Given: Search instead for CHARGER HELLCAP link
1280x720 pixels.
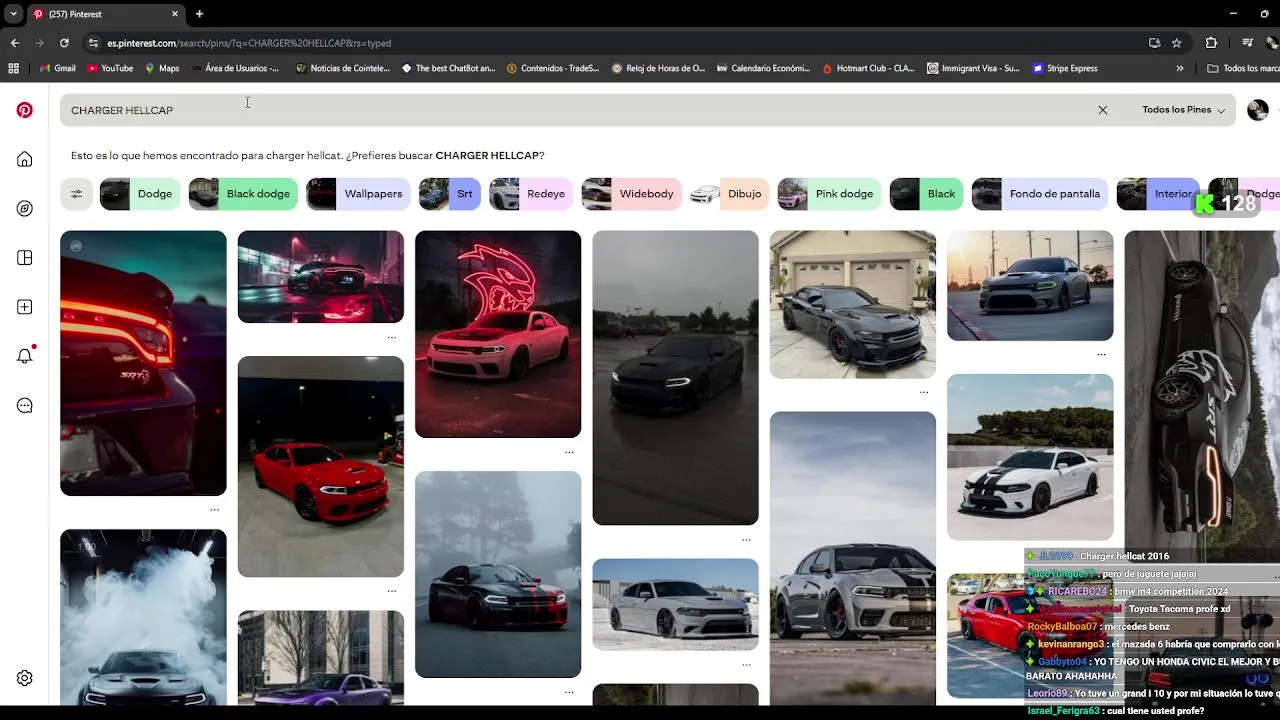Looking at the screenshot, I should [489, 156].
